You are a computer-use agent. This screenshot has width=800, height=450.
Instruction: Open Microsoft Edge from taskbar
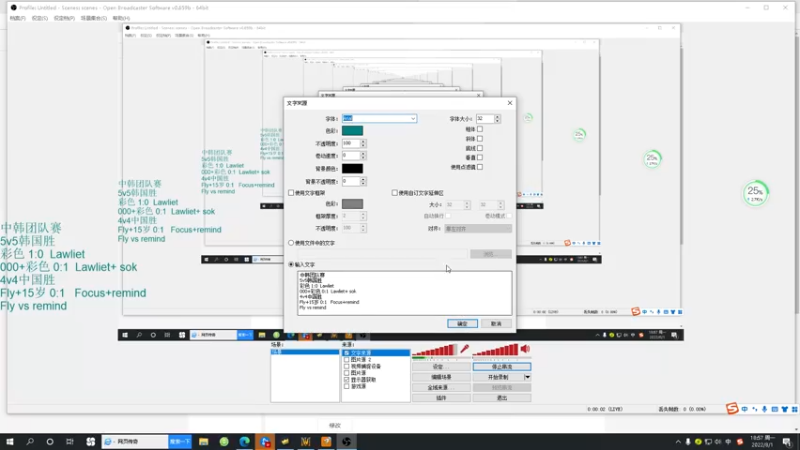(244, 442)
